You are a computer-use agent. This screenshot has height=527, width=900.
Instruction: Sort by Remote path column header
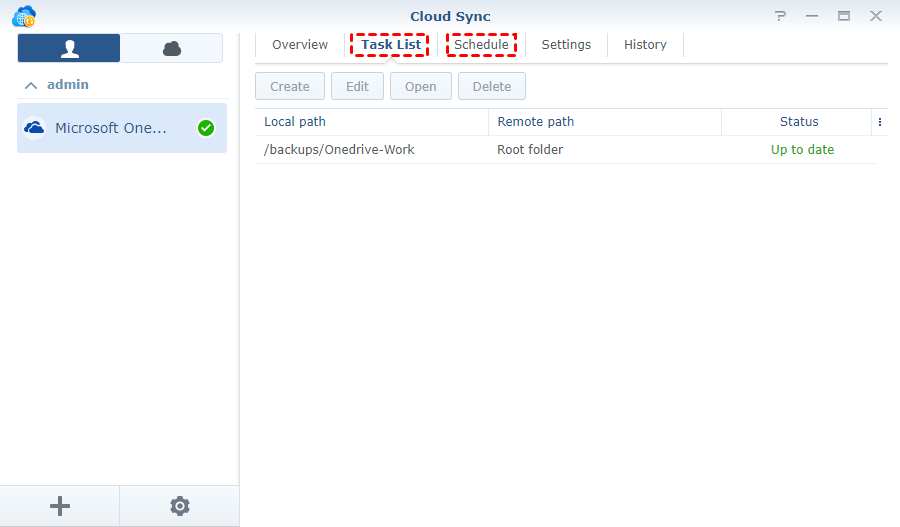tap(604, 122)
